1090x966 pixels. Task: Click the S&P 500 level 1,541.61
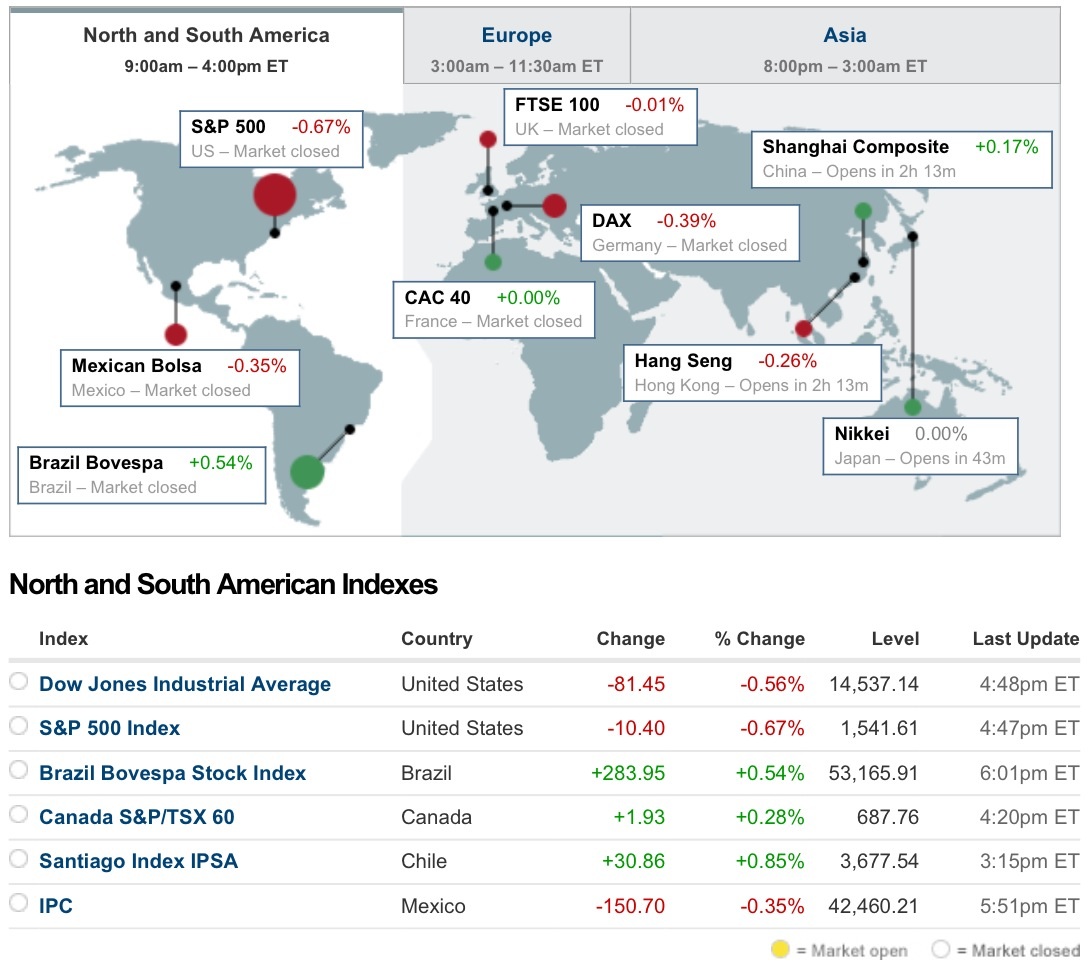(x=879, y=728)
